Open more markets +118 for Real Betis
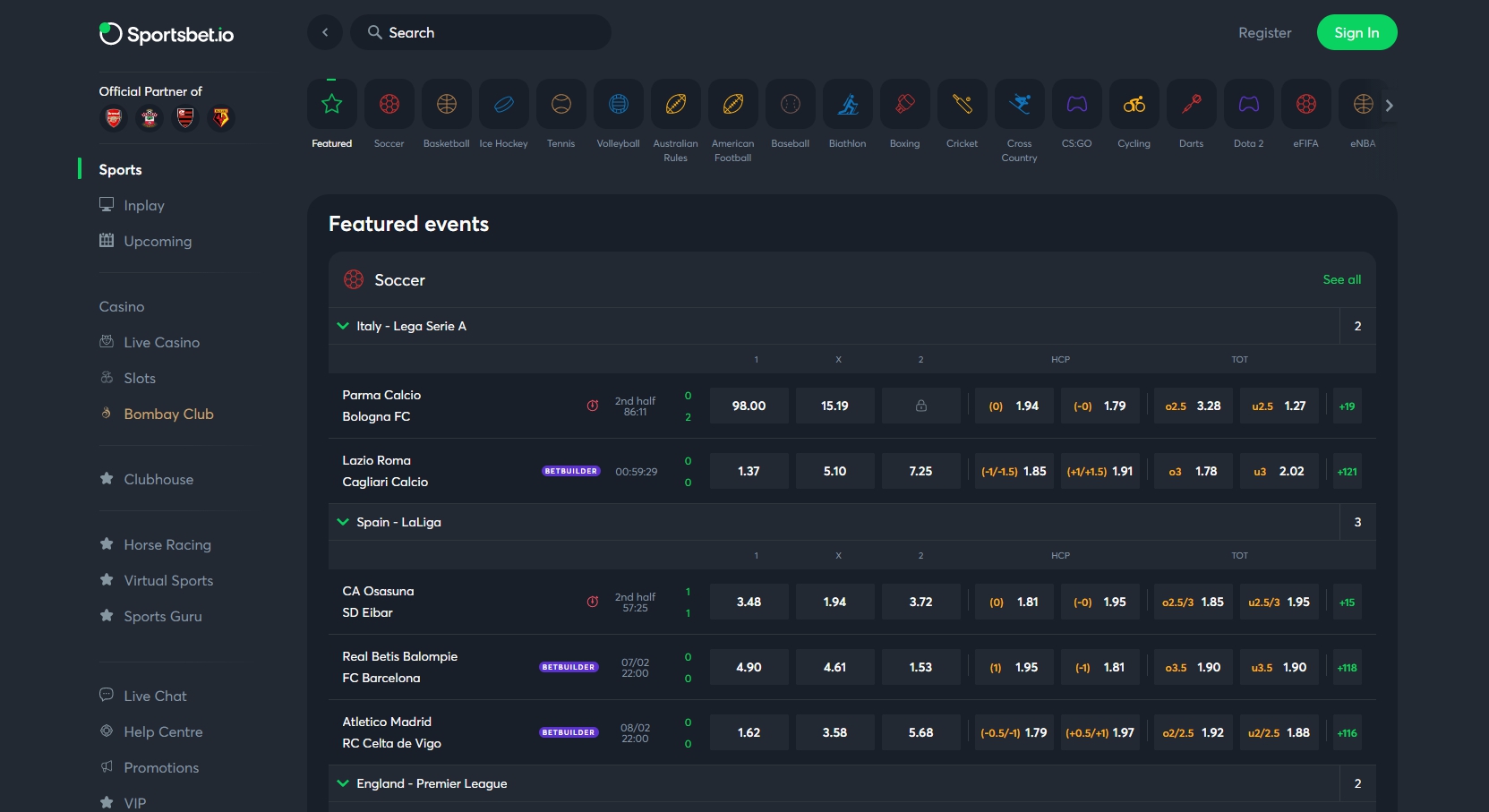This screenshot has height=812, width=1489. pyautogui.click(x=1348, y=667)
